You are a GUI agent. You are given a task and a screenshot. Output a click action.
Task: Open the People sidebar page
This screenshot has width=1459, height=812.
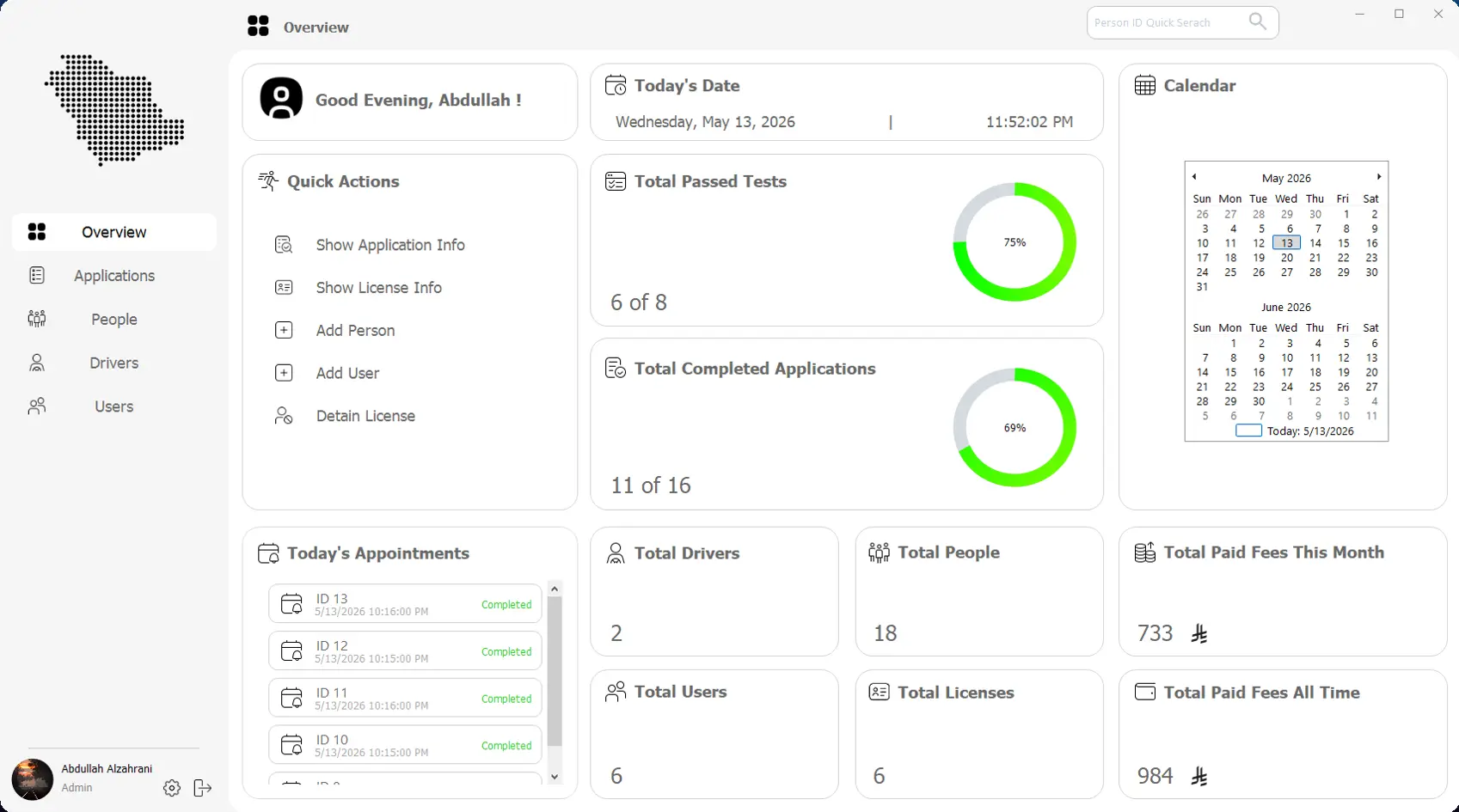114,320
